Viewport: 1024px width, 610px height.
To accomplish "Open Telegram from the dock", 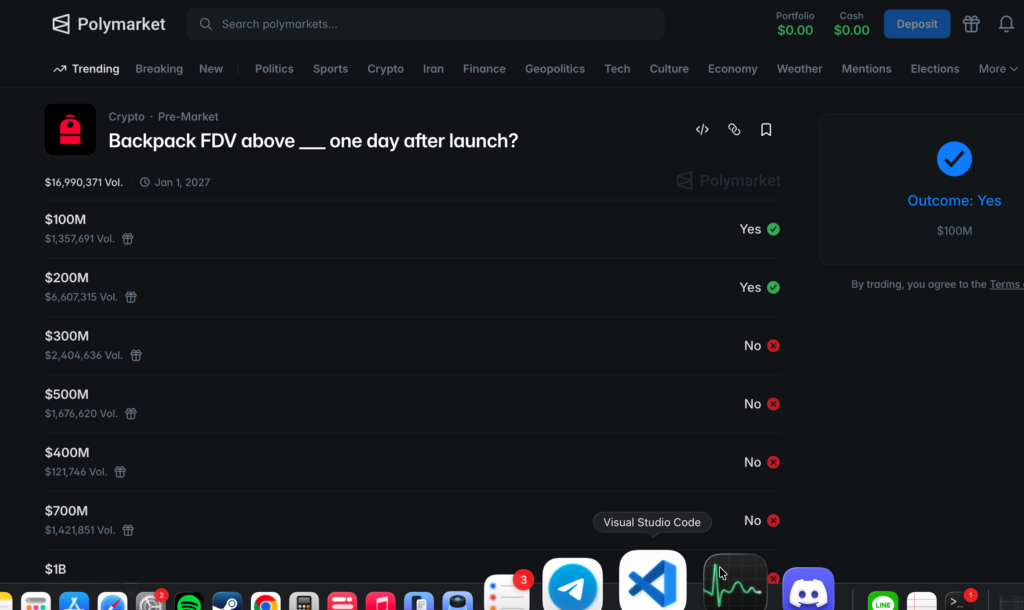I will 572,587.
